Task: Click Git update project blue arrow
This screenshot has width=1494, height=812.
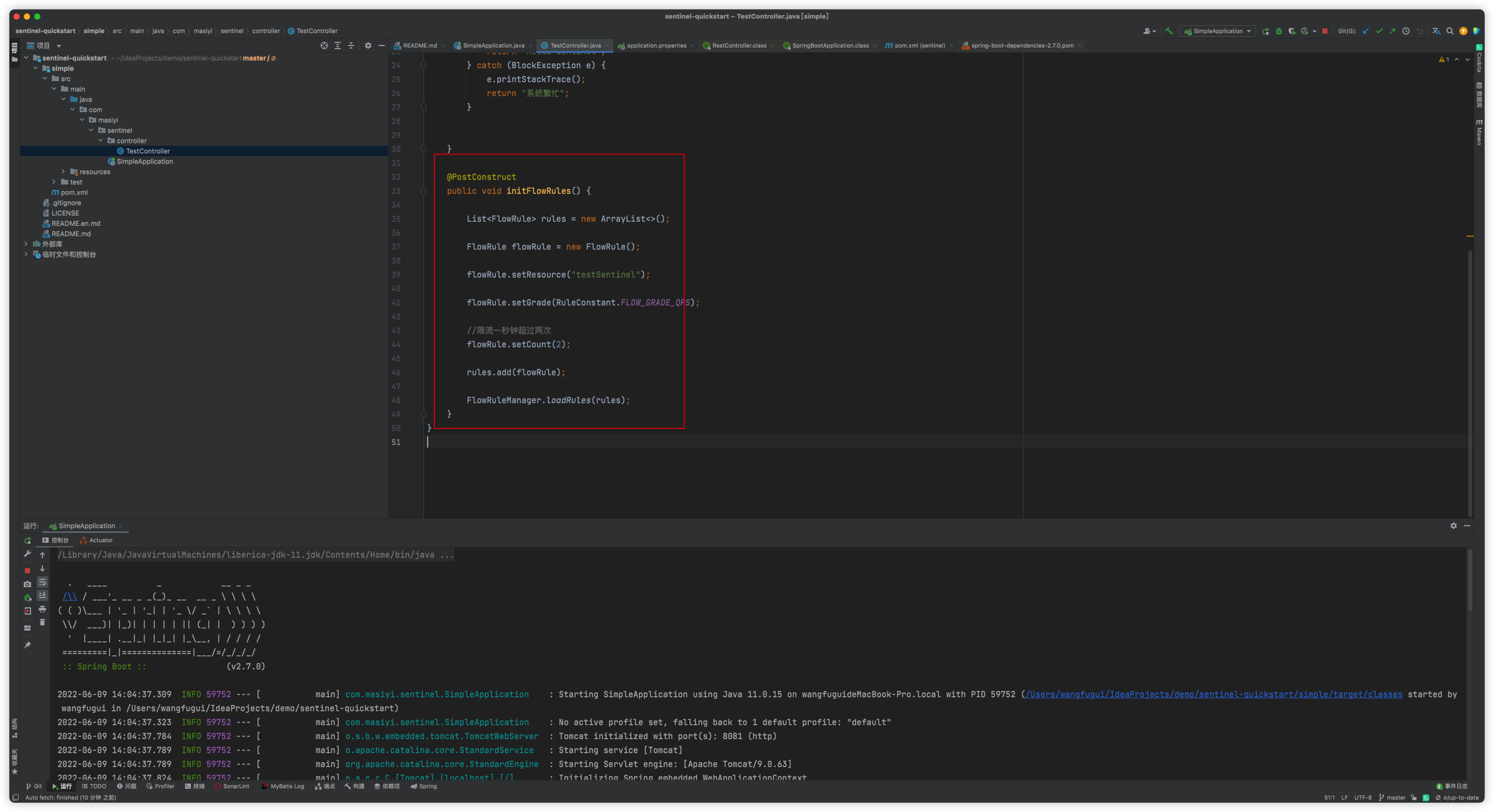Action: point(1366,31)
